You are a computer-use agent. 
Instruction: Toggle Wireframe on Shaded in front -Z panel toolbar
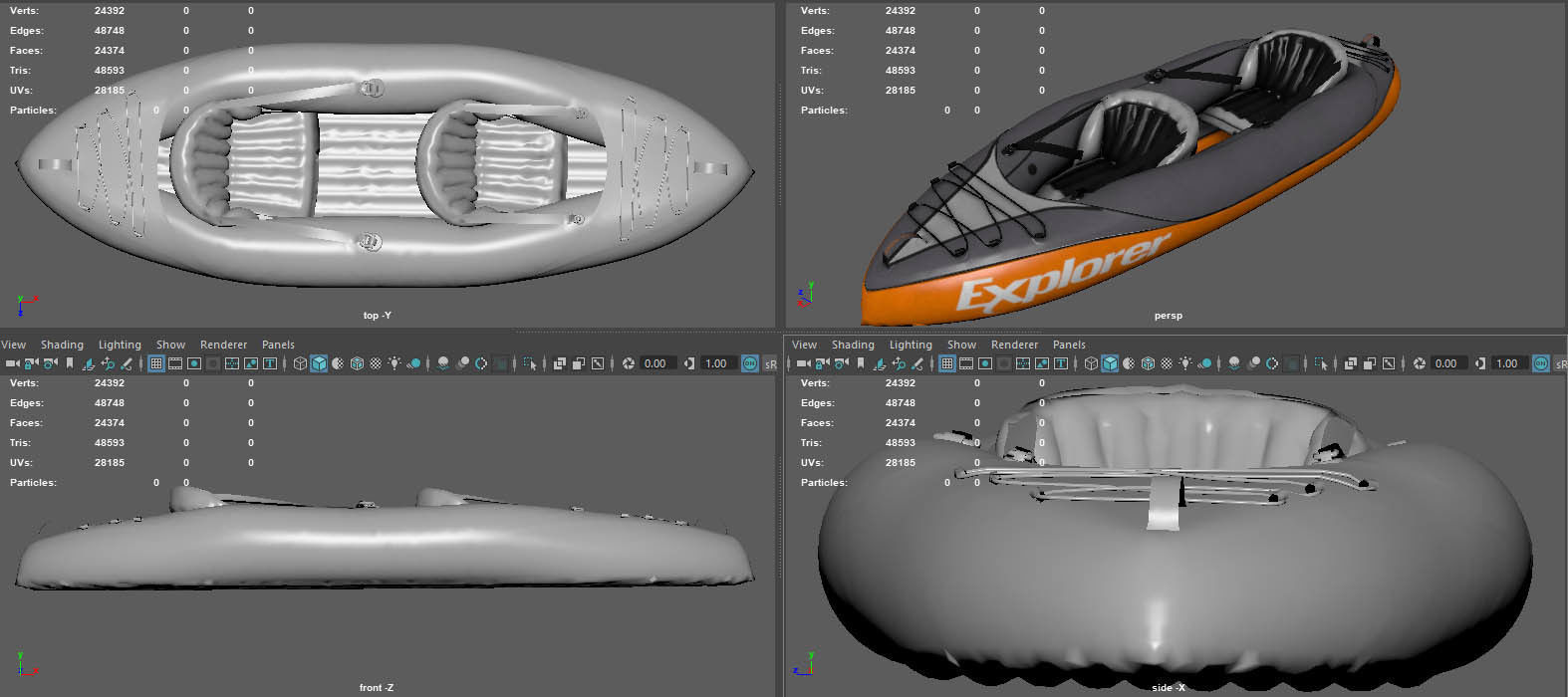(357, 363)
